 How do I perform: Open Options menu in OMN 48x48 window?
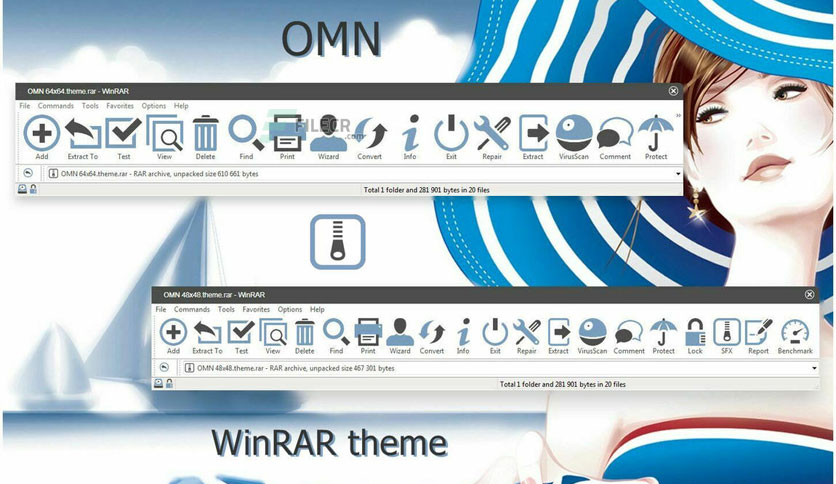pyautogui.click(x=290, y=309)
